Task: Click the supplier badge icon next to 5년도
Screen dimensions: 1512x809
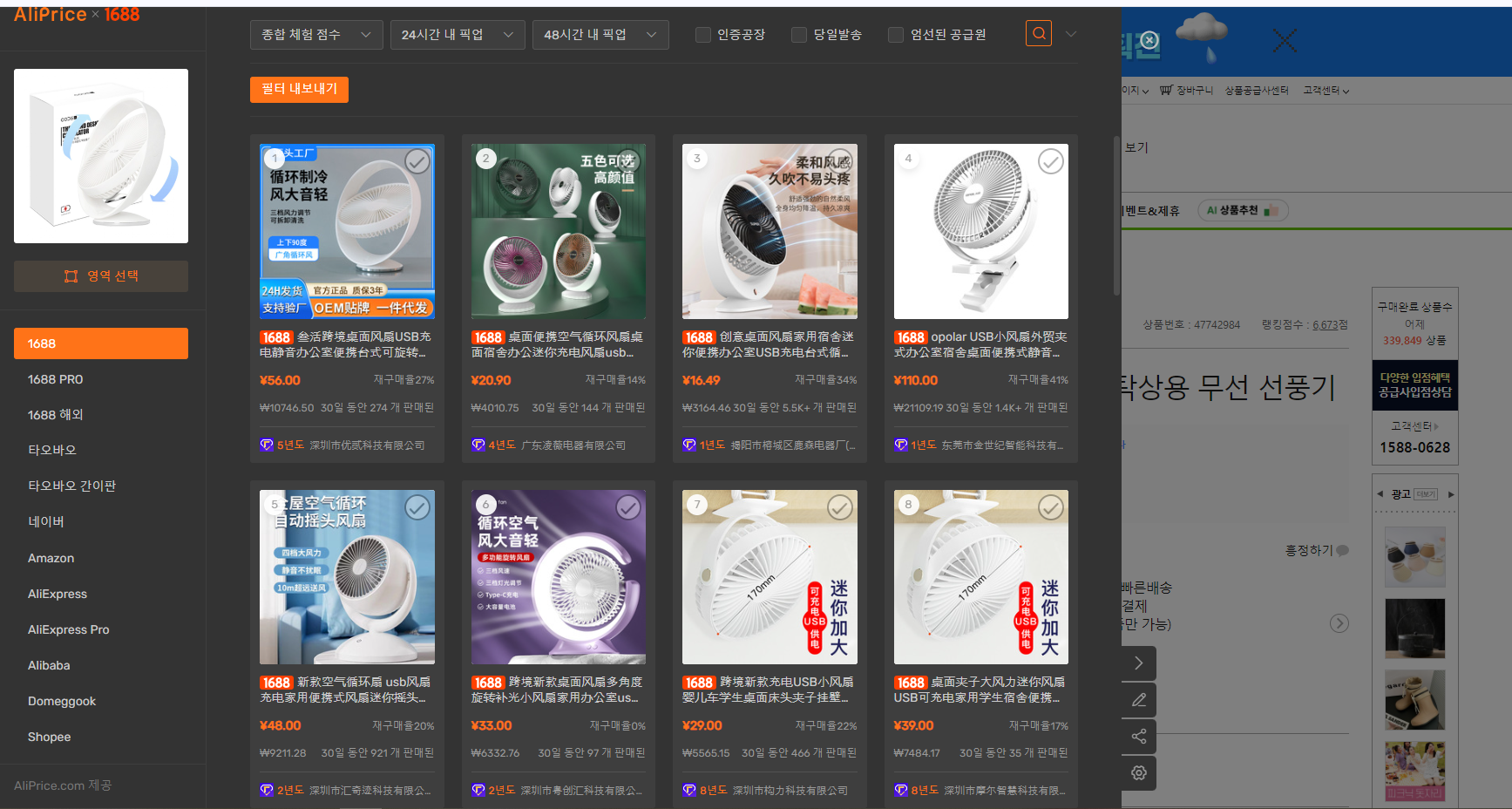Action: (x=267, y=445)
